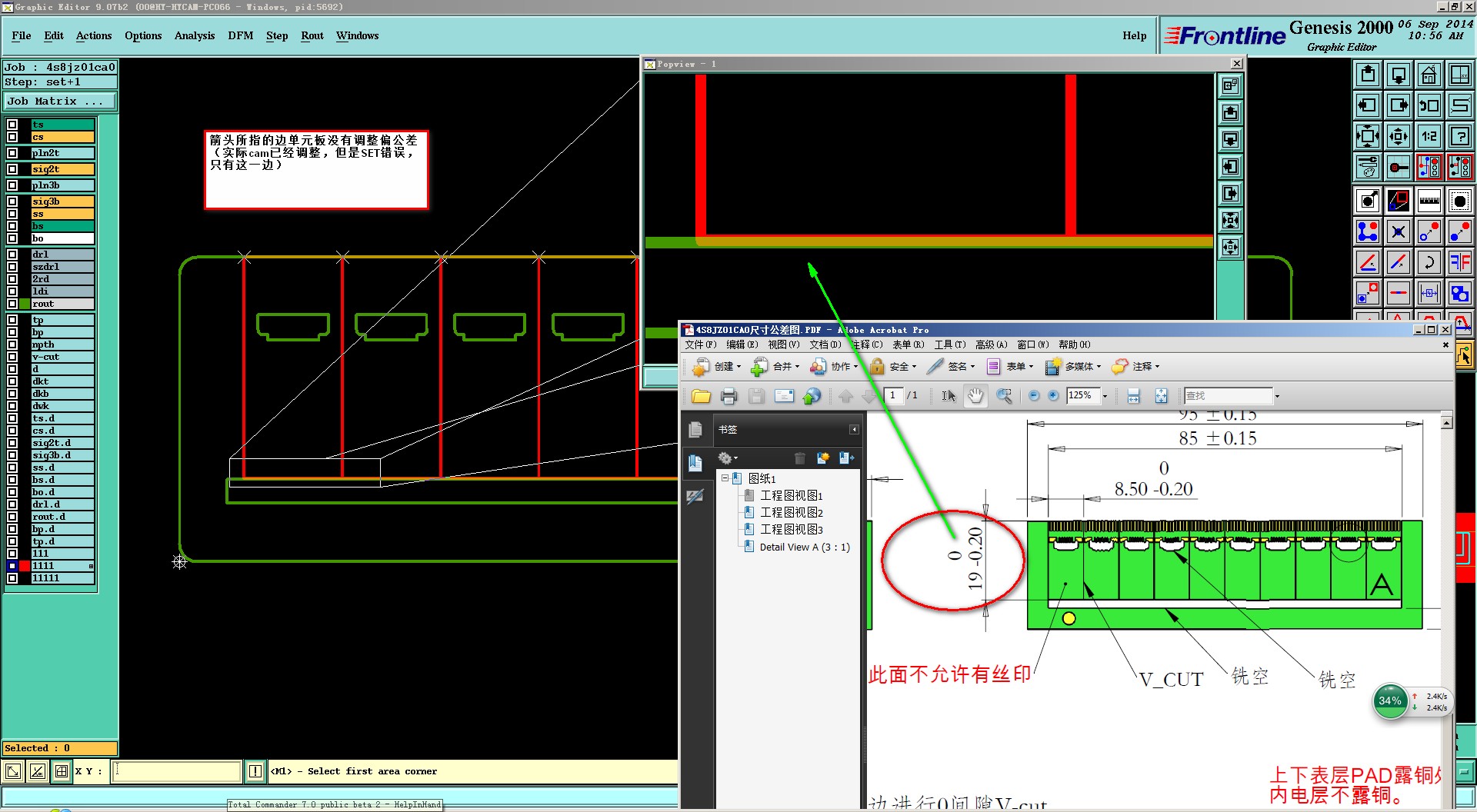Click the Acrobat page number field
The image size is (1477, 812).
[892, 395]
